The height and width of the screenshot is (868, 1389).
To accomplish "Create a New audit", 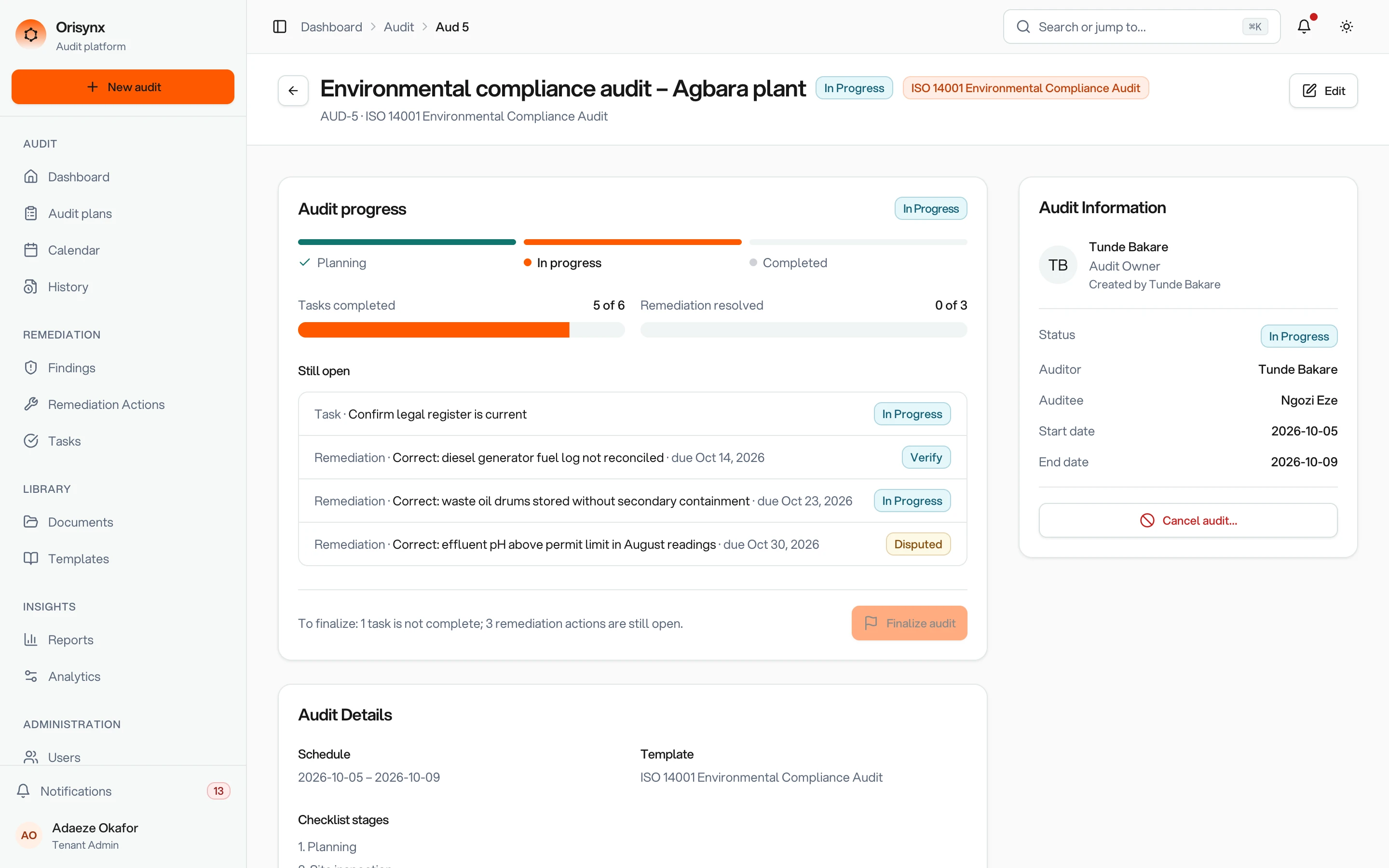I will click(123, 87).
